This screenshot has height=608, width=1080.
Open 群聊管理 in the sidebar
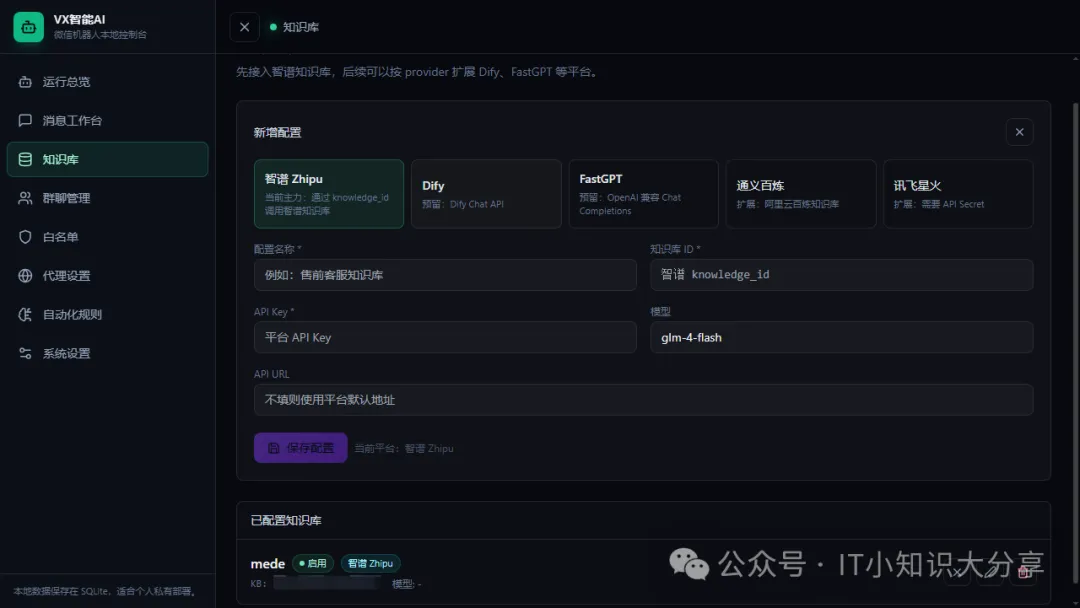(107, 198)
